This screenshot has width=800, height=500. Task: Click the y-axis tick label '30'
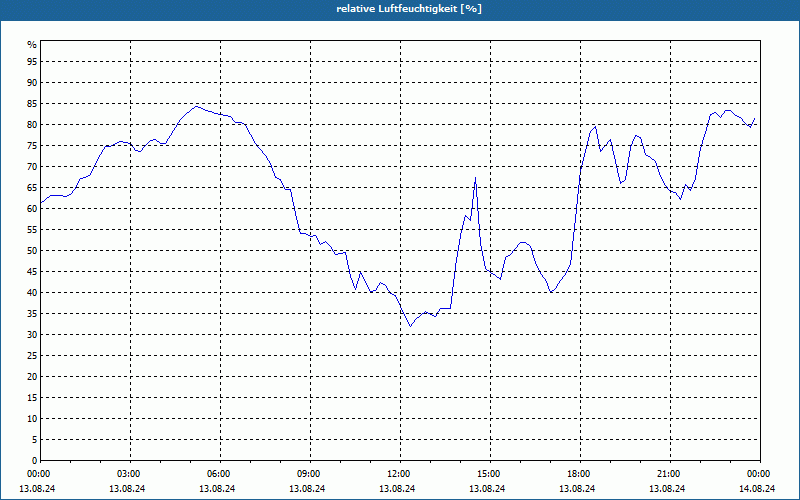32,334
